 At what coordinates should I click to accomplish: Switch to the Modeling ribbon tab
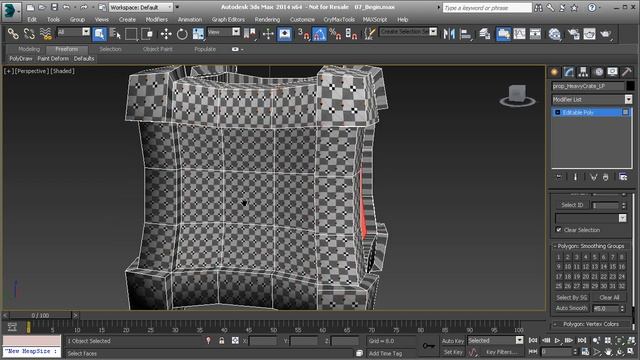[29, 49]
